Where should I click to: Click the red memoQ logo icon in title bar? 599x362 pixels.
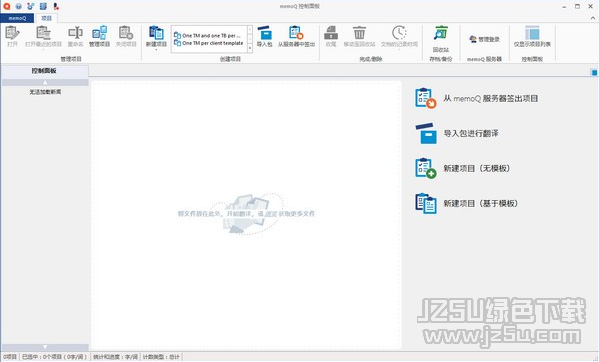coord(6,6)
